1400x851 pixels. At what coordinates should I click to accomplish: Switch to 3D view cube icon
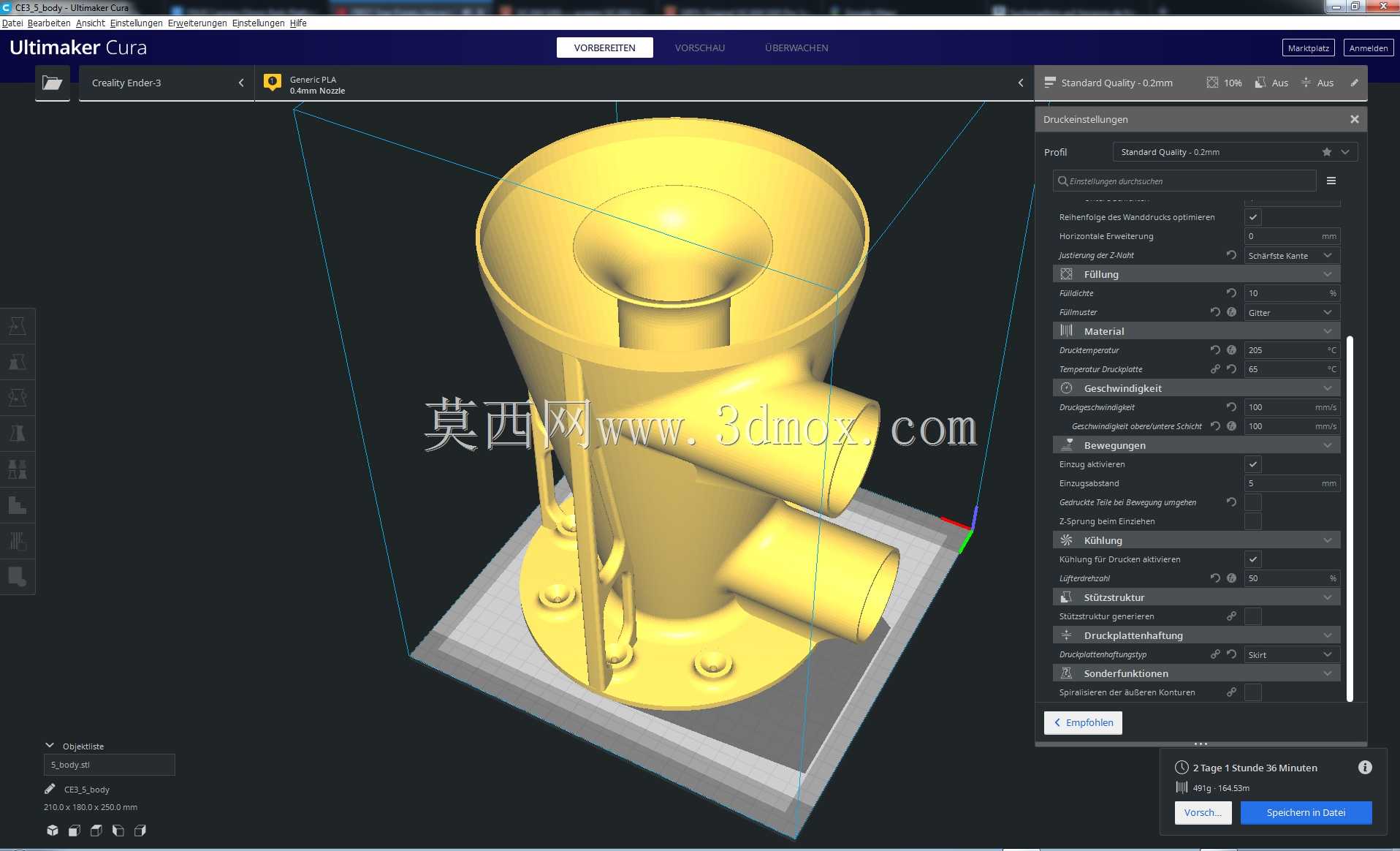[x=53, y=831]
